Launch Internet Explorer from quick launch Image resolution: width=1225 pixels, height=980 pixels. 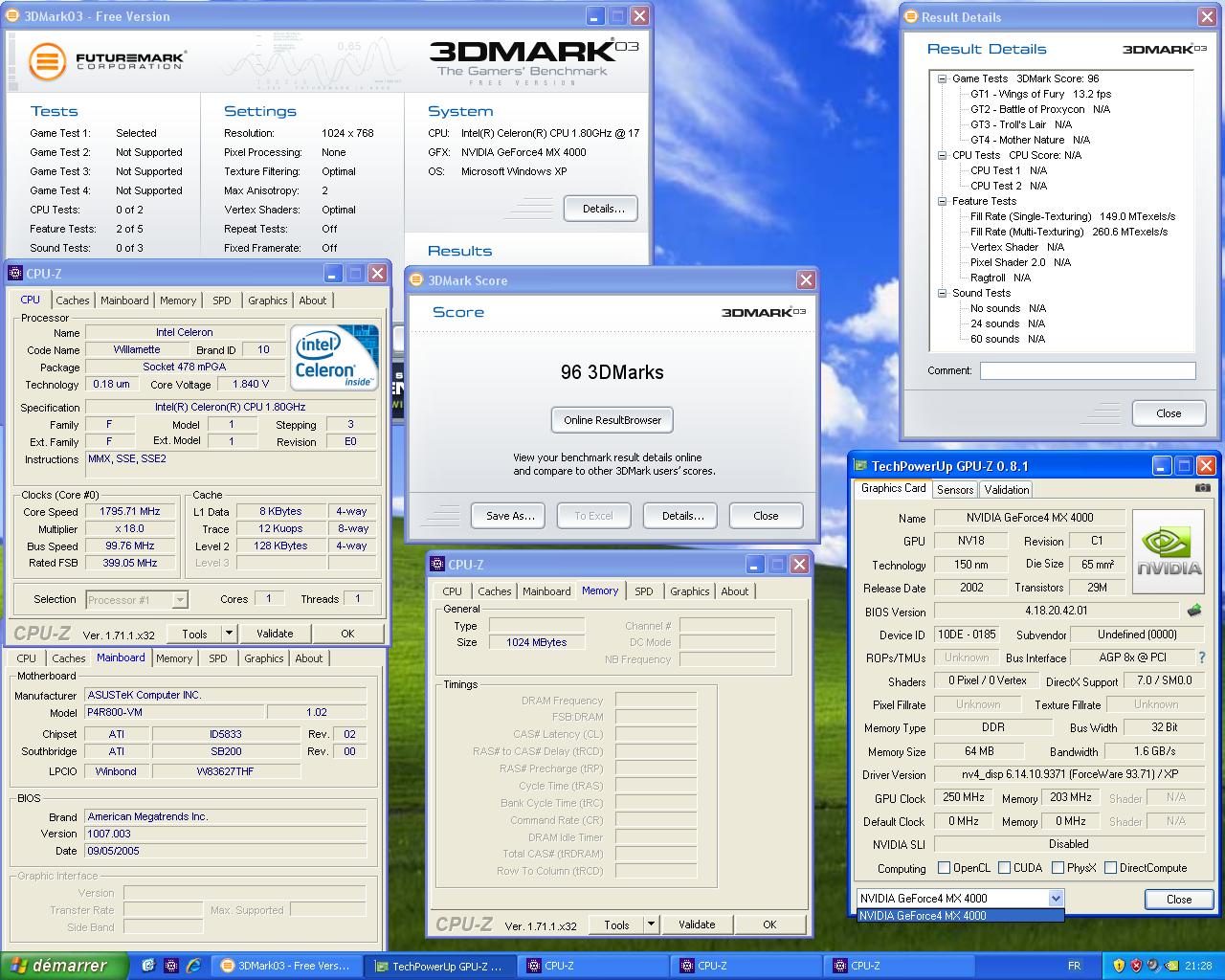(193, 966)
